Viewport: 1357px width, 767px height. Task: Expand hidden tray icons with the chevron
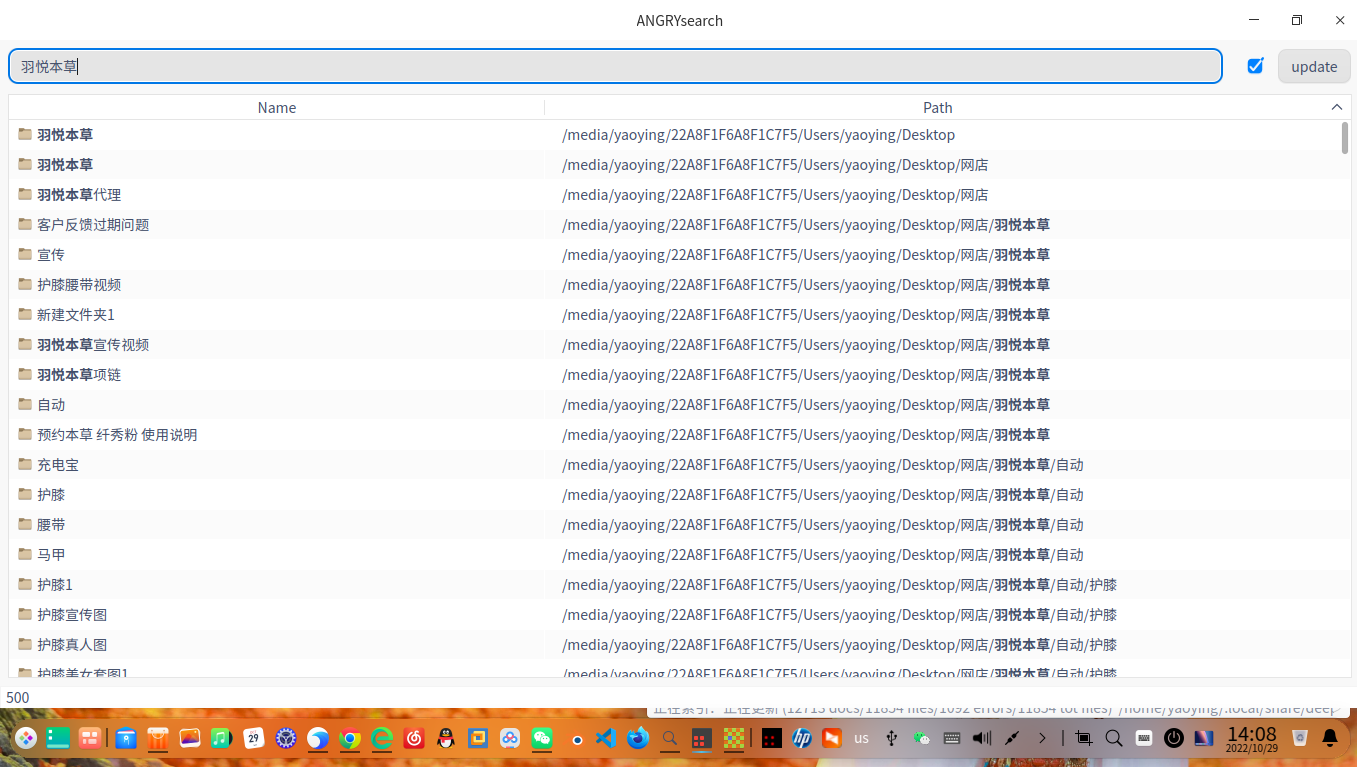coord(1042,738)
